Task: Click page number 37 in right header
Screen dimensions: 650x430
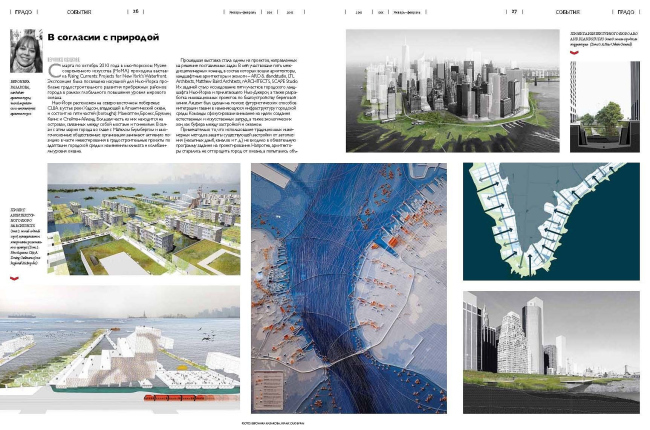Action: (514, 11)
